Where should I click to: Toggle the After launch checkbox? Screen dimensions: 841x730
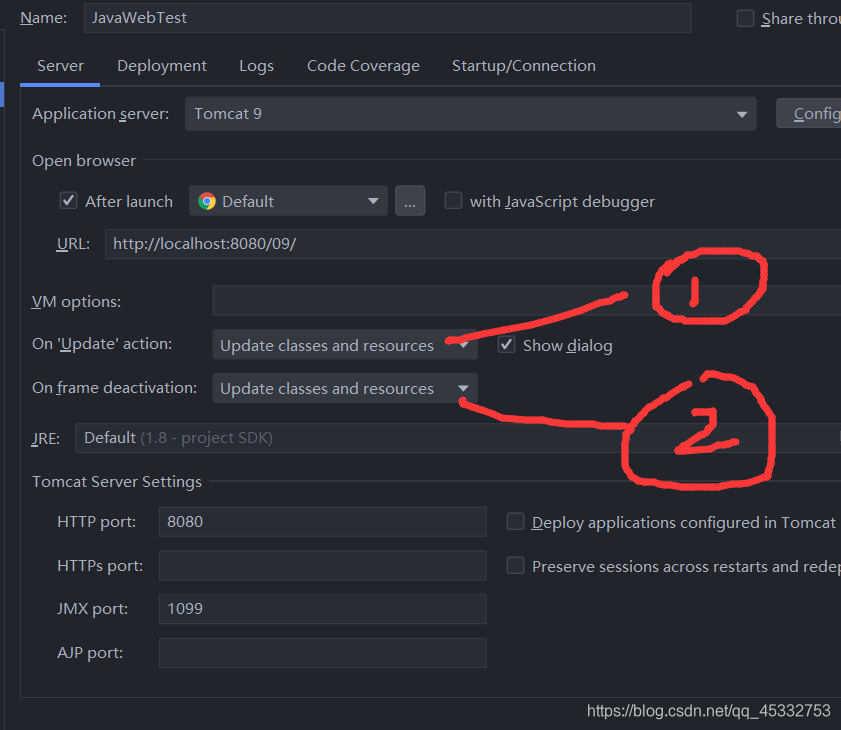coord(68,201)
